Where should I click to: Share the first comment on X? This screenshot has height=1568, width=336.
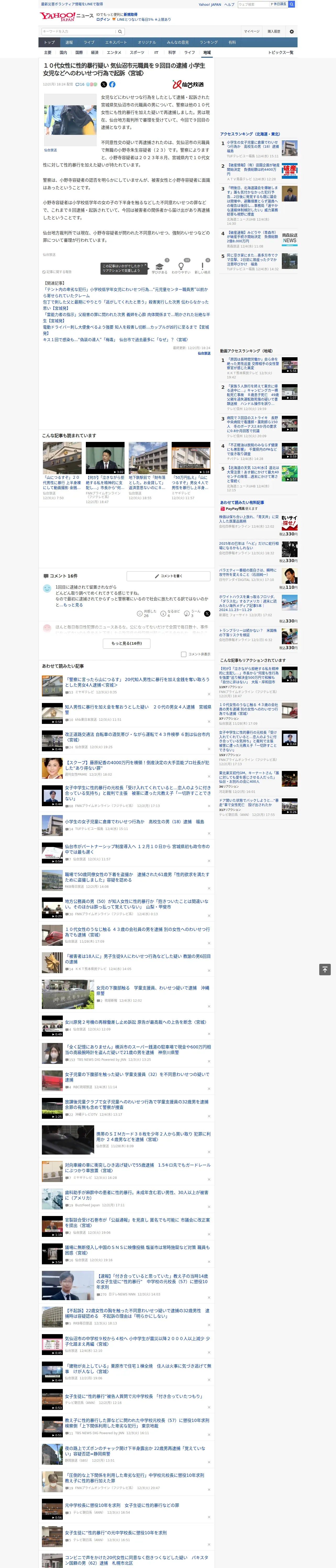207,614
